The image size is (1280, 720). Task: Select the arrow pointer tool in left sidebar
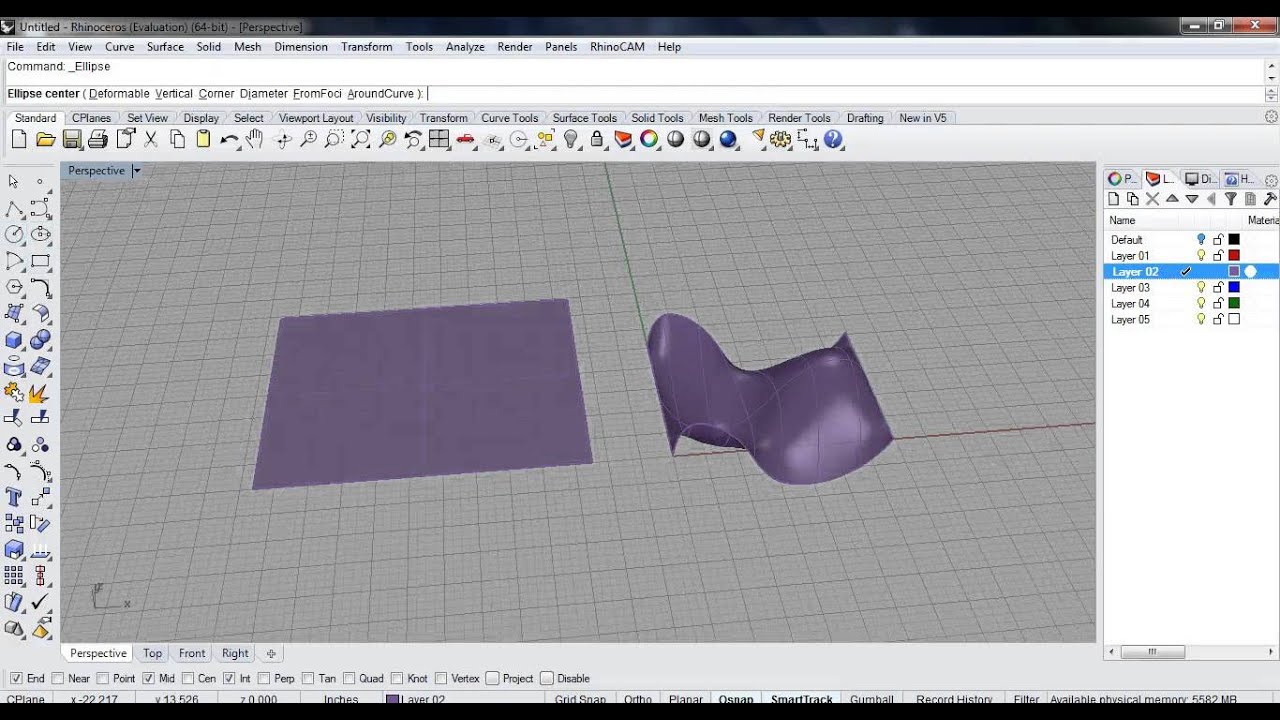[14, 181]
